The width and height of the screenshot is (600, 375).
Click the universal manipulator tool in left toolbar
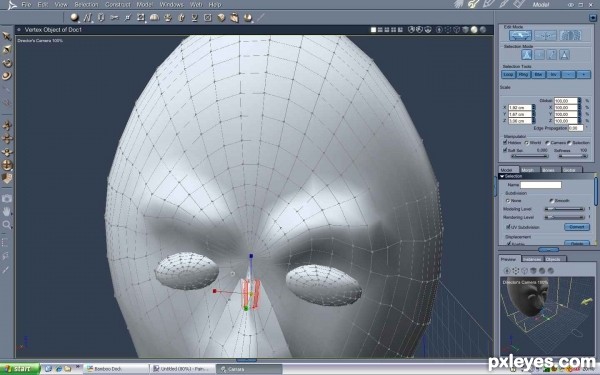click(x=7, y=165)
